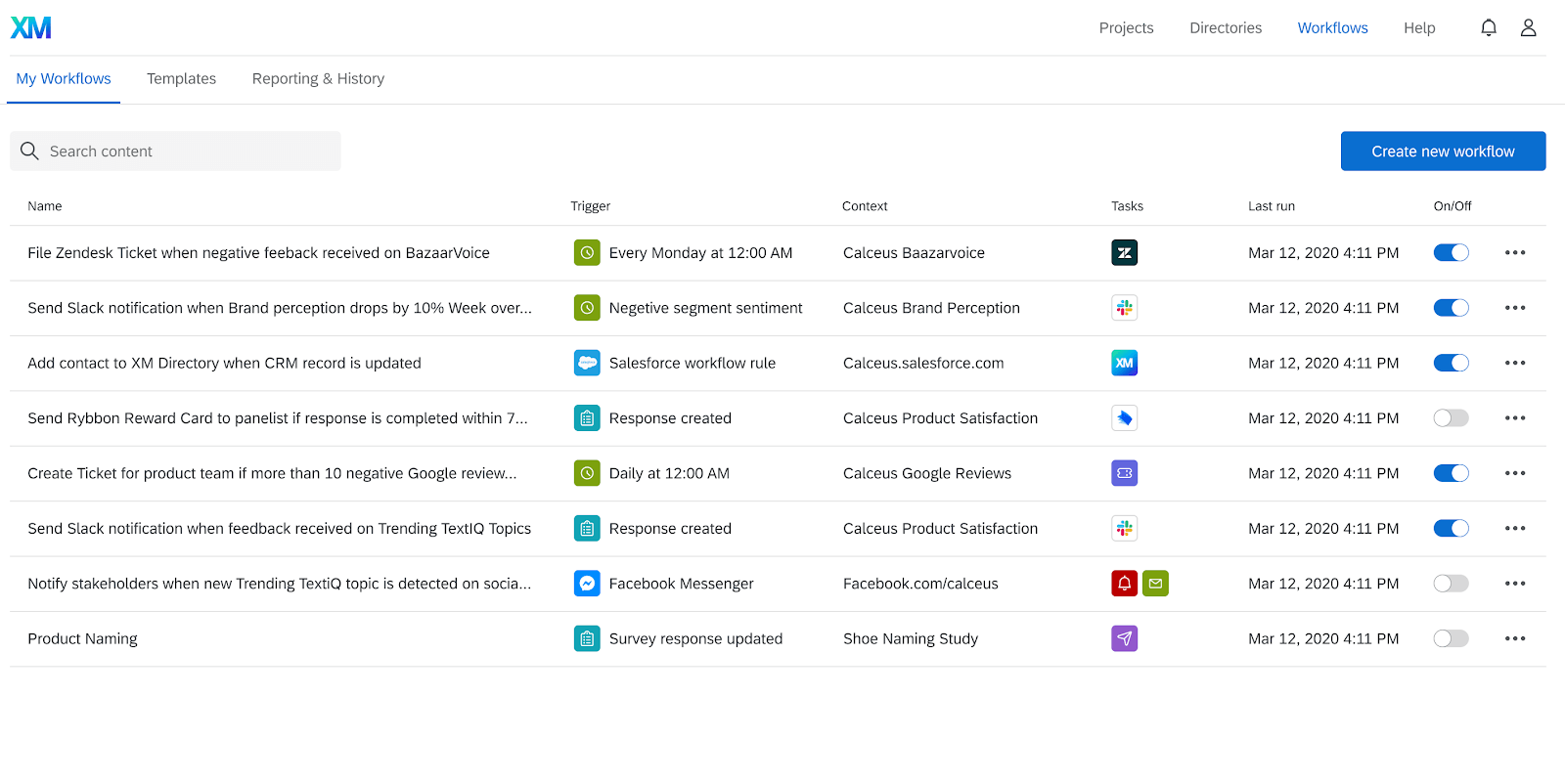Click the XM logo
The height and width of the screenshot is (784, 1565).
(x=31, y=27)
